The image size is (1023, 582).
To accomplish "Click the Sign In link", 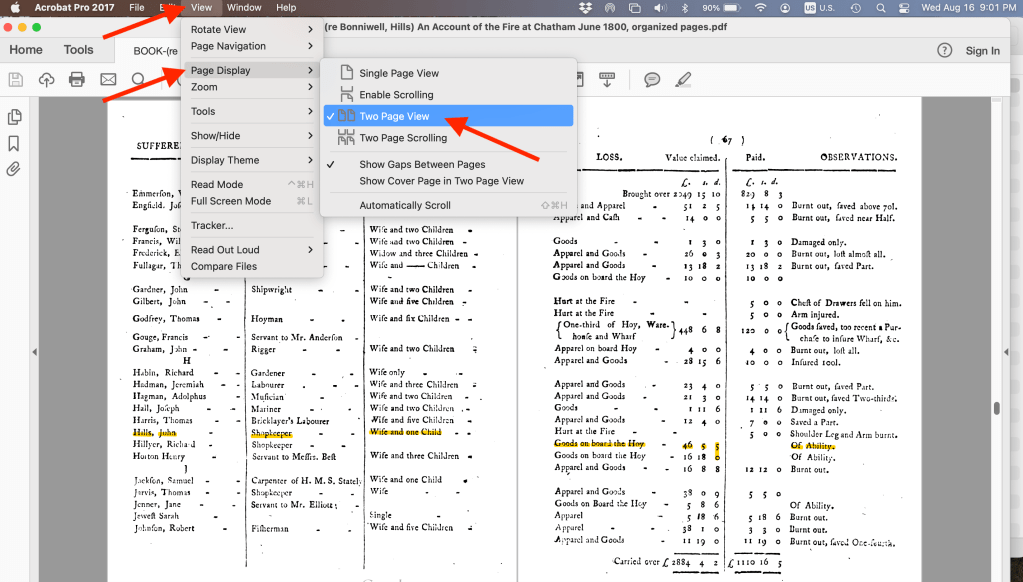I will tap(982, 51).
